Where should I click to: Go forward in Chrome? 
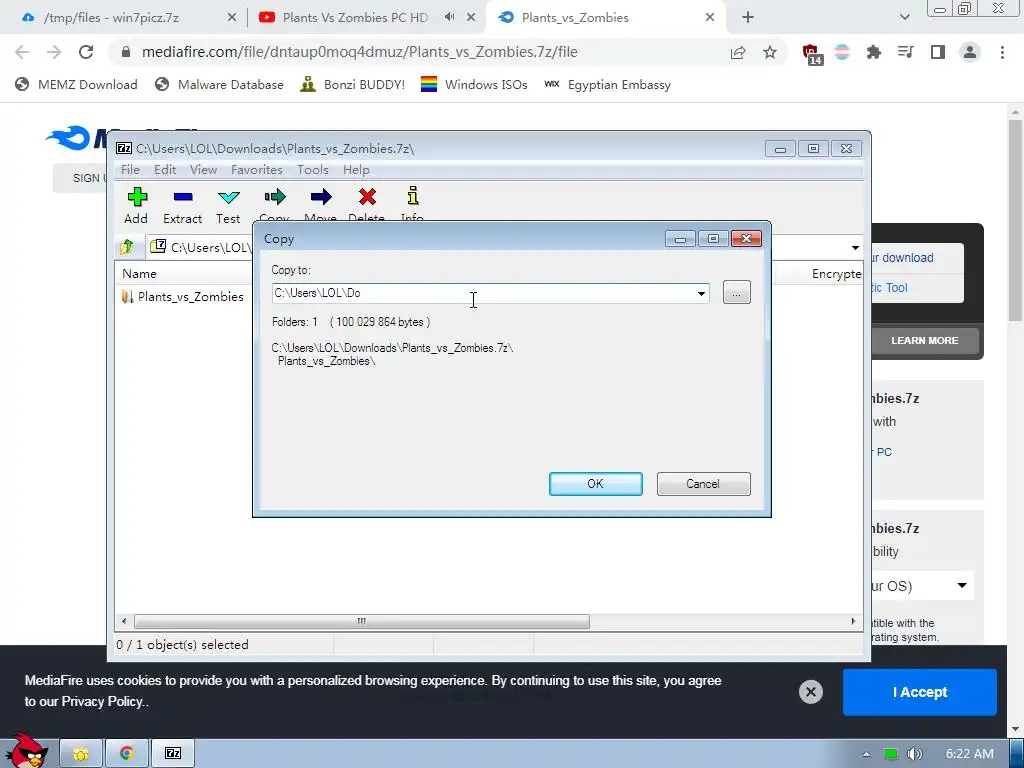[x=54, y=52]
